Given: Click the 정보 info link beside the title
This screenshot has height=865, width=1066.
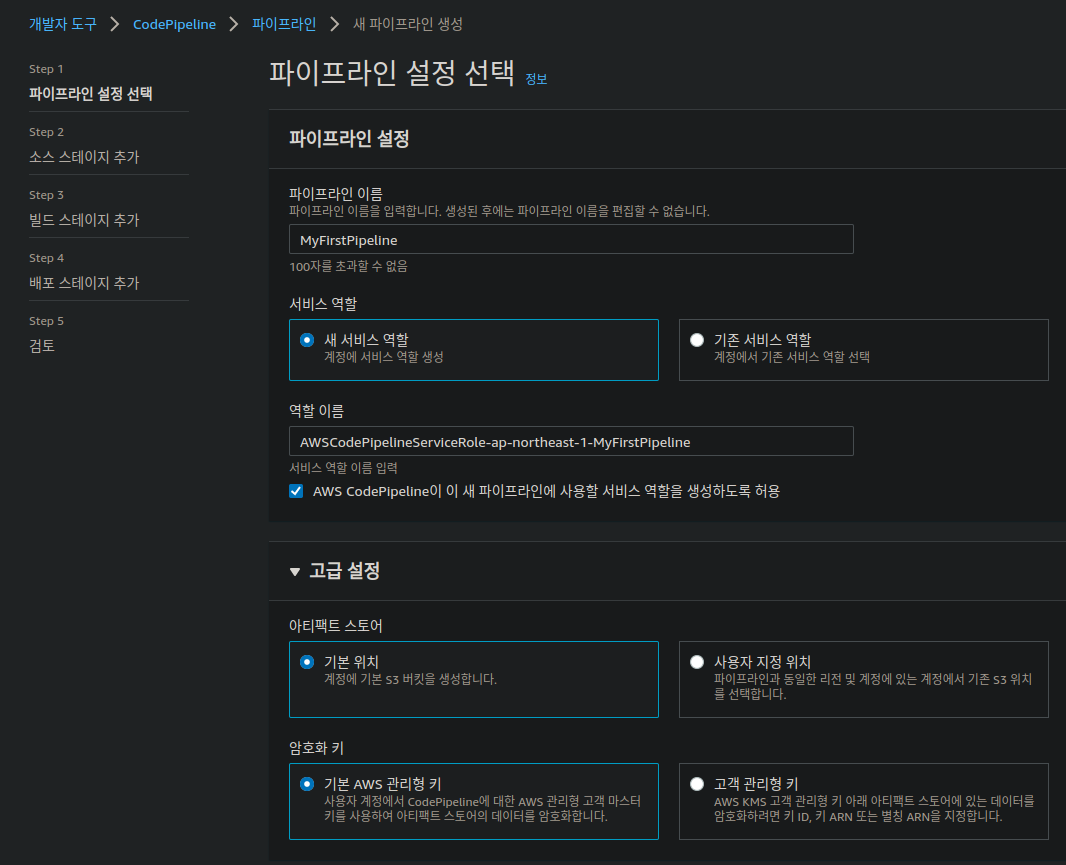Looking at the screenshot, I should point(536,79).
